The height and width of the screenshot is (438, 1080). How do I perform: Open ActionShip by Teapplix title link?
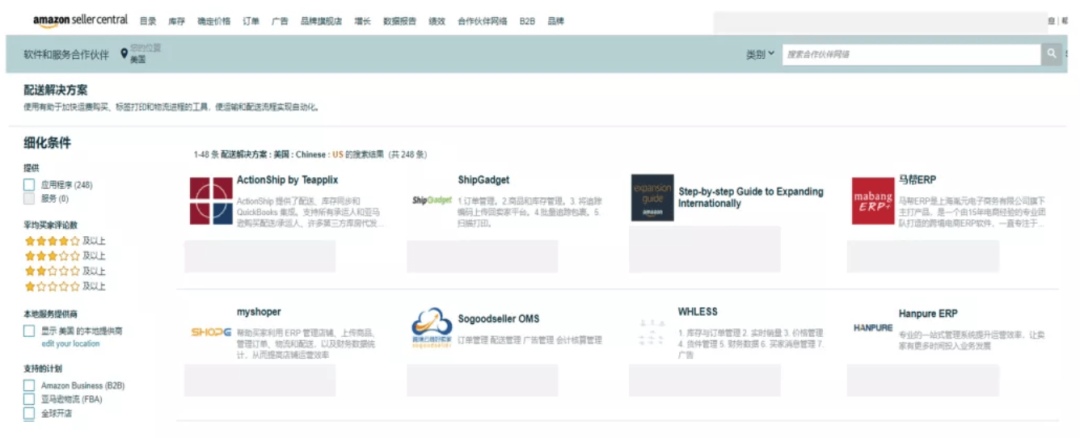click(288, 180)
